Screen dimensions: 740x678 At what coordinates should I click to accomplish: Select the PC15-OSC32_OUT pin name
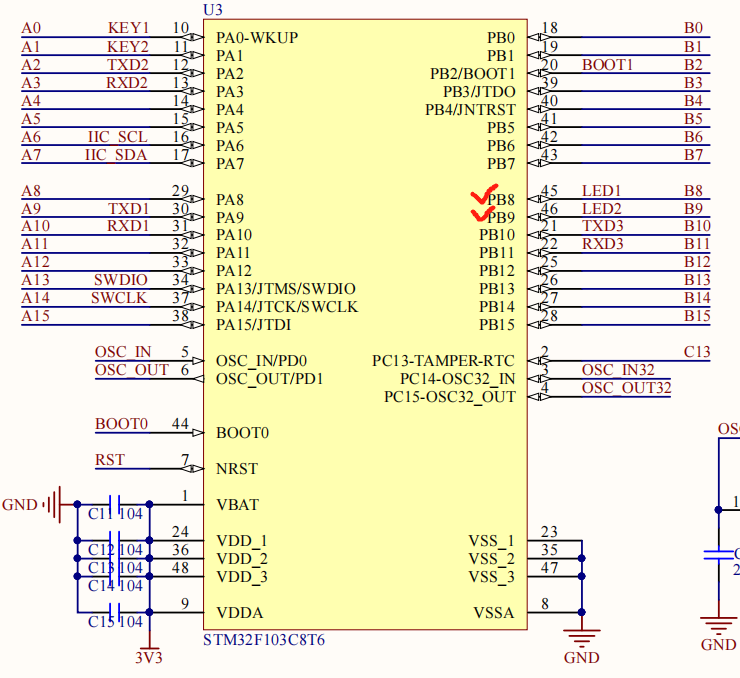click(x=450, y=397)
